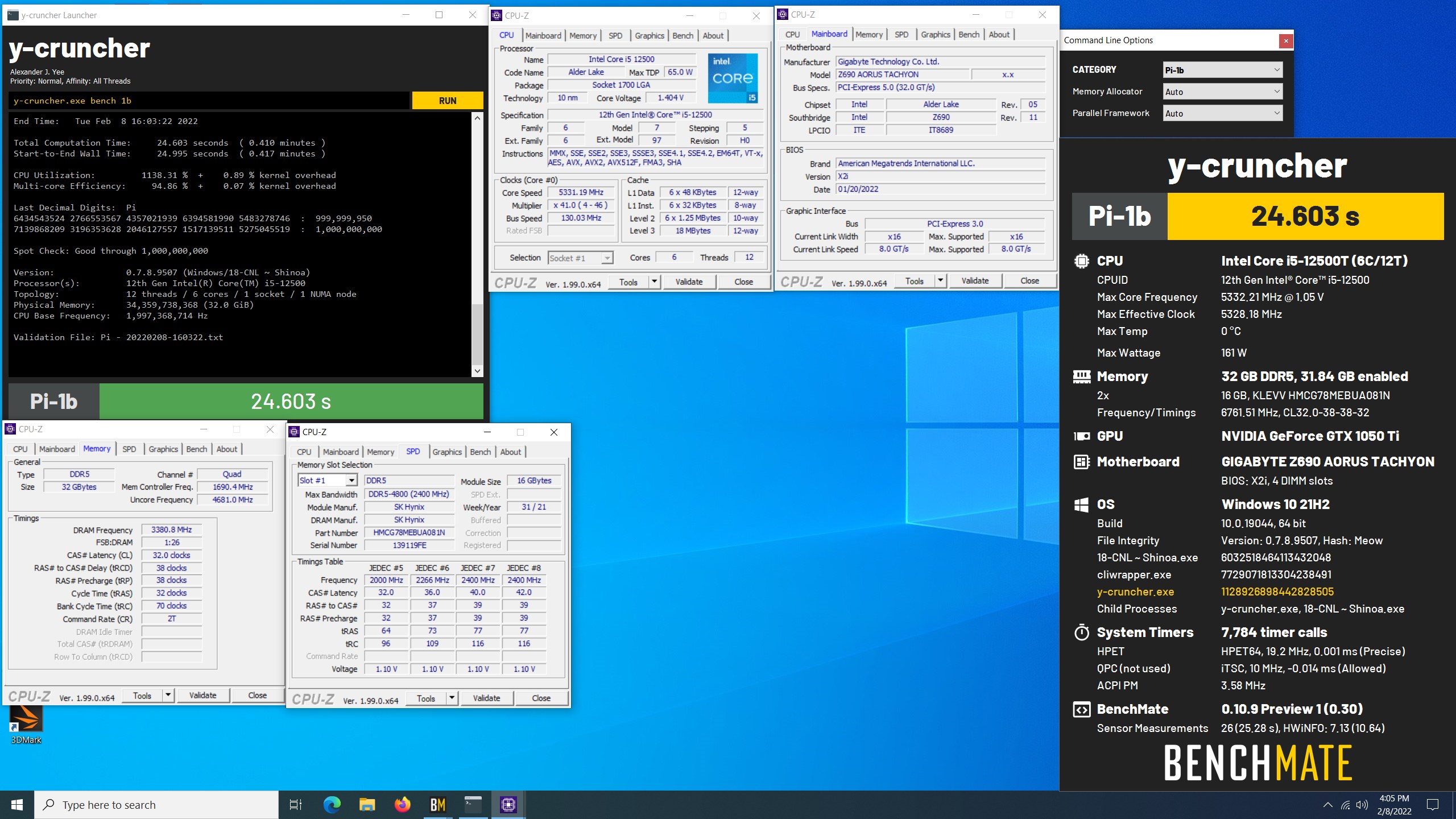1456x819 pixels.
Task: Click the y-cruncher output scrollbar up arrow
Action: click(x=477, y=118)
